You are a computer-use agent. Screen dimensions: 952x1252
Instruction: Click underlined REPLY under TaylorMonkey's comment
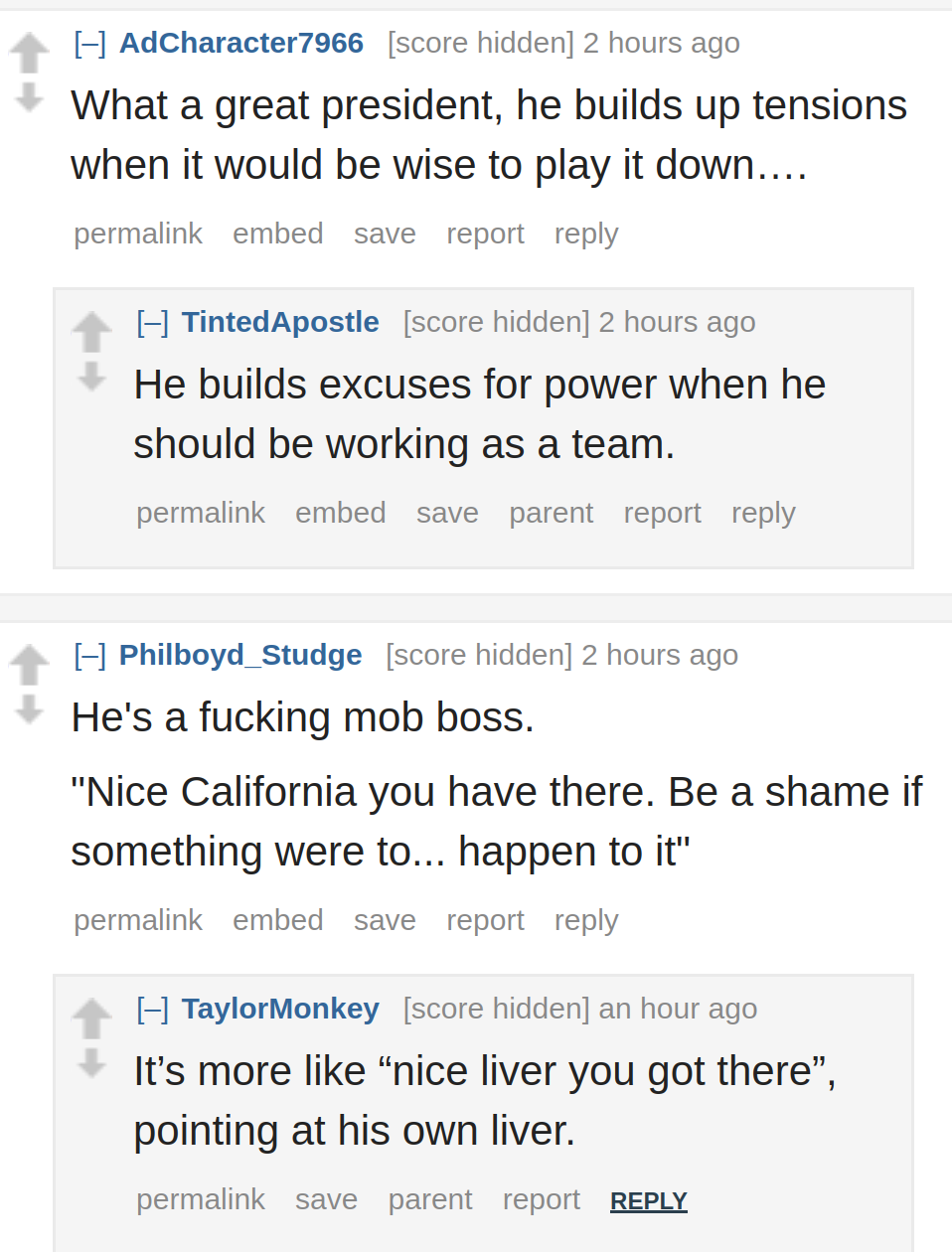point(649,1201)
